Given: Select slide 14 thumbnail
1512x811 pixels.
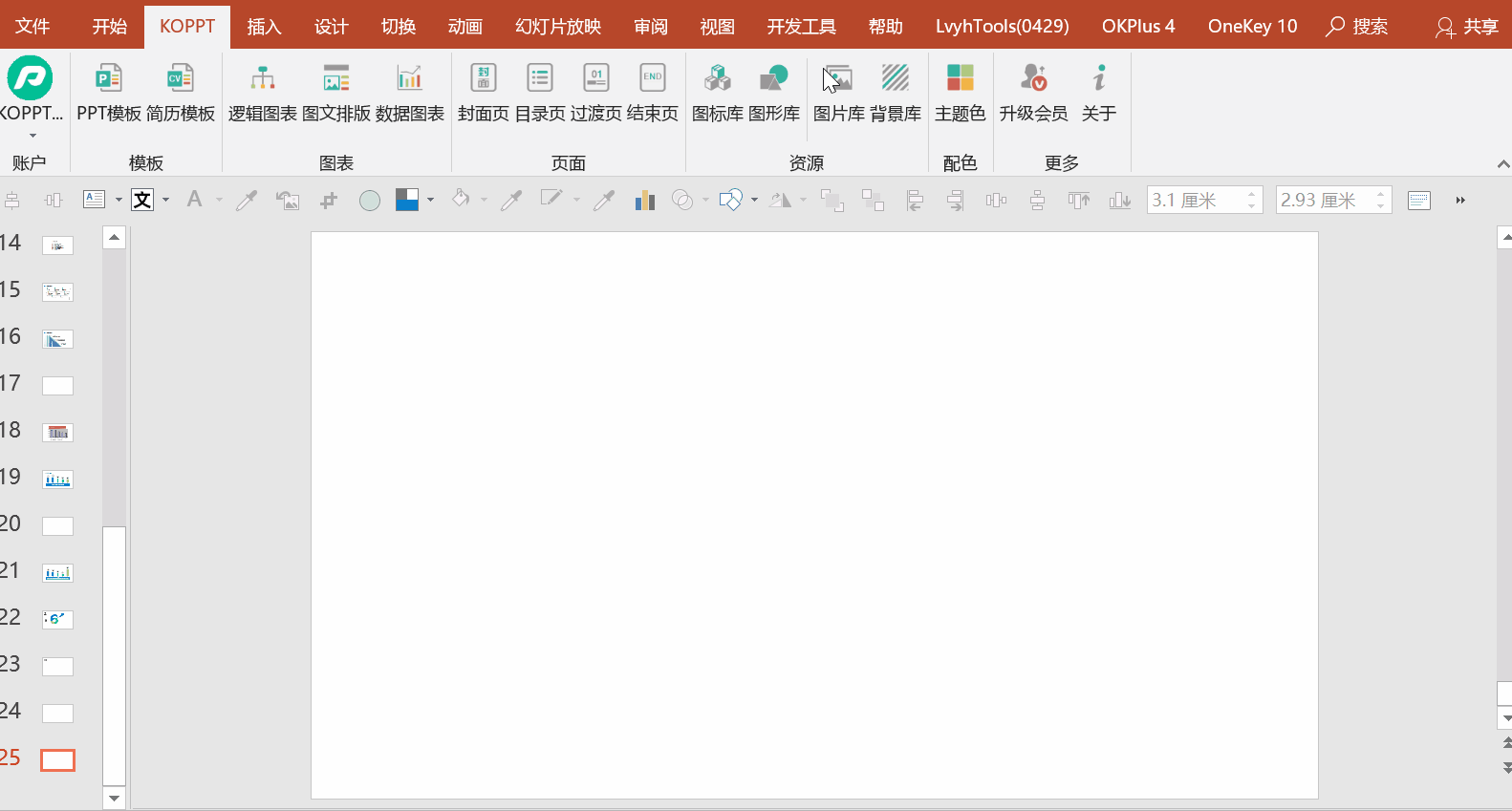Looking at the screenshot, I should 57,245.
